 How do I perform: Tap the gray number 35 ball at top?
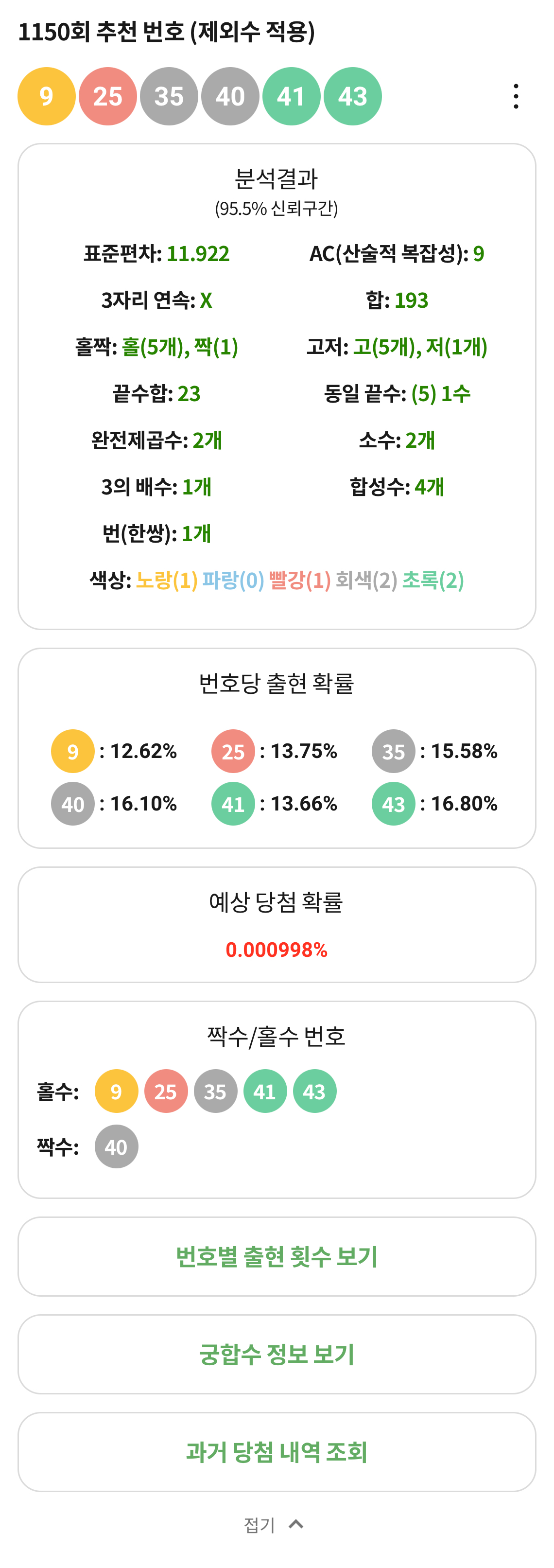(x=169, y=96)
